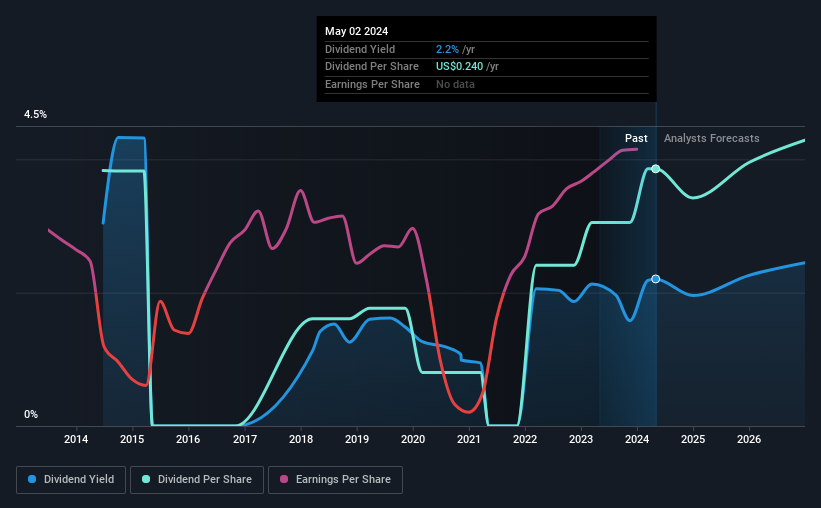The width and height of the screenshot is (821, 508).
Task: Click the tooltip's Dividend Yield row label
Action: click(360, 49)
